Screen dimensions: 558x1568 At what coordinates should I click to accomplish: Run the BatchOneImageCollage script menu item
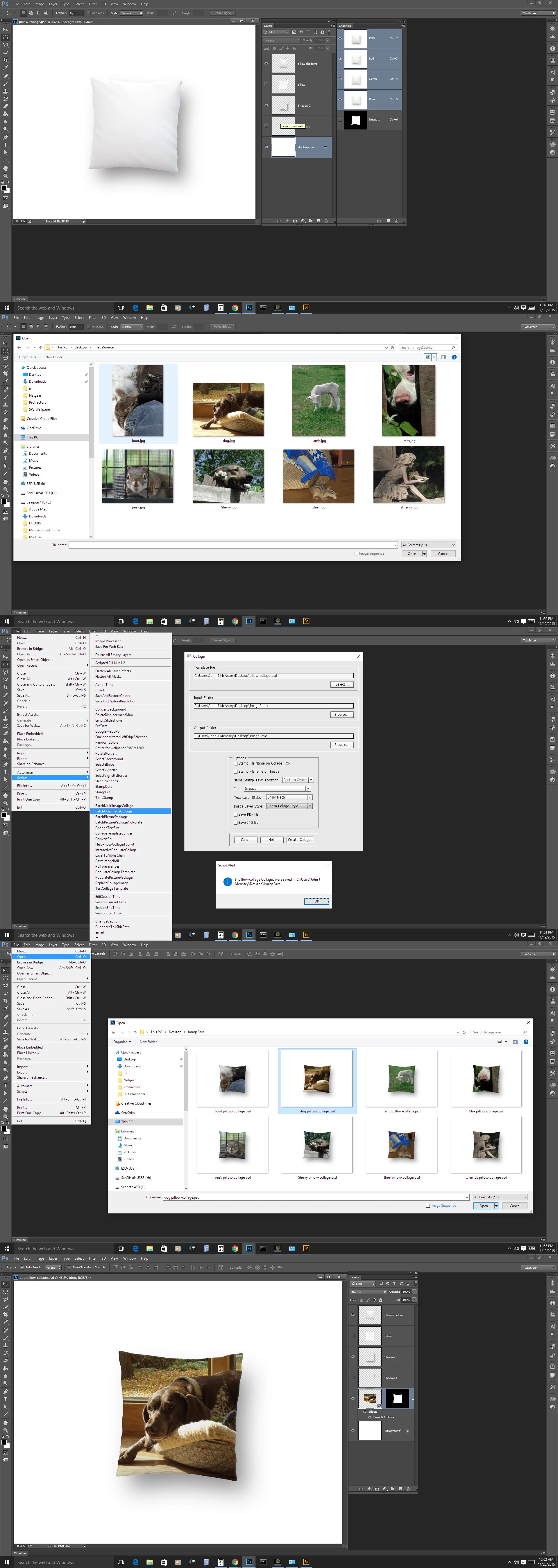113,811
